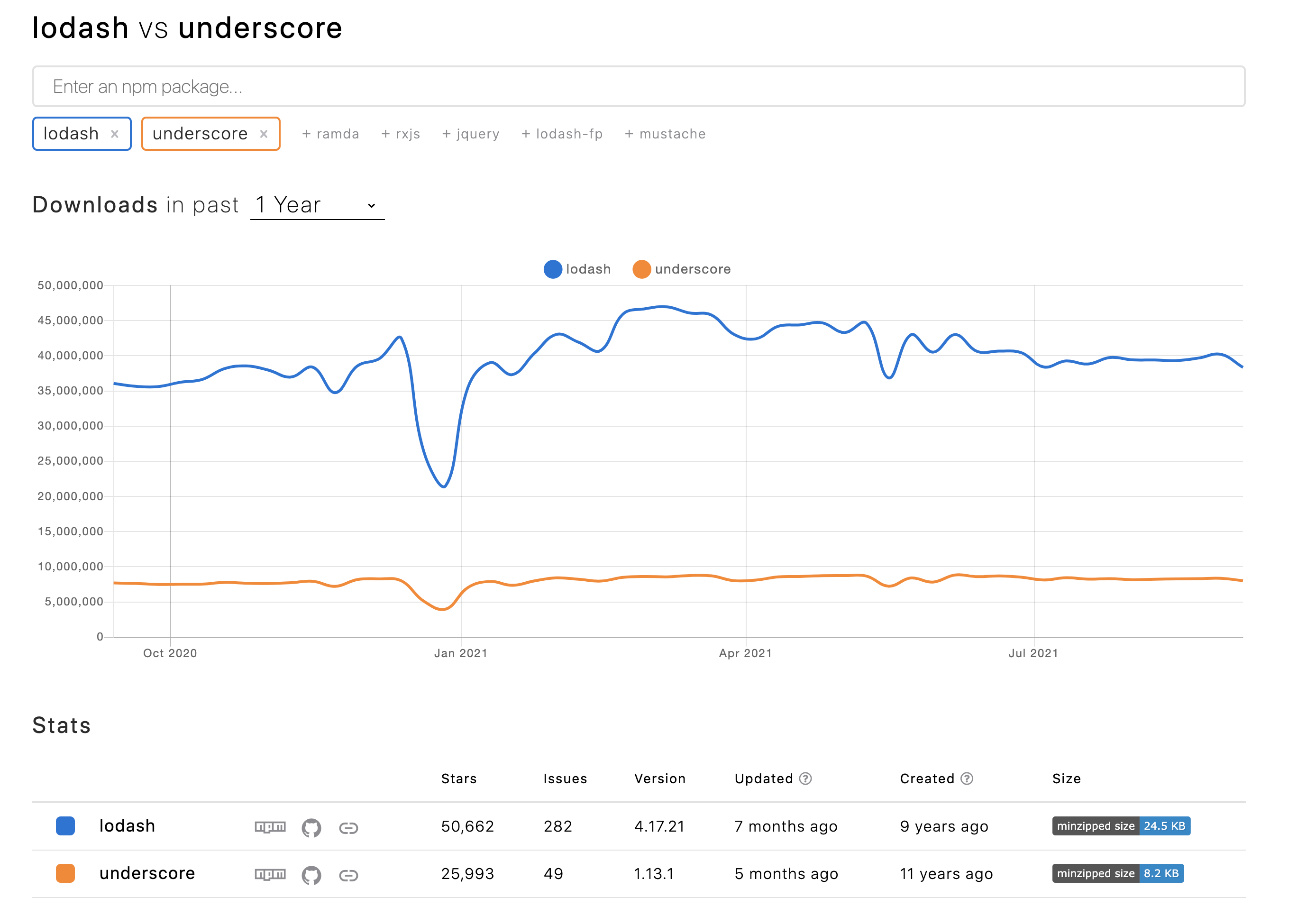Open underscore npm page icon
Screen dimensions: 1316x916
pyautogui.click(x=270, y=874)
